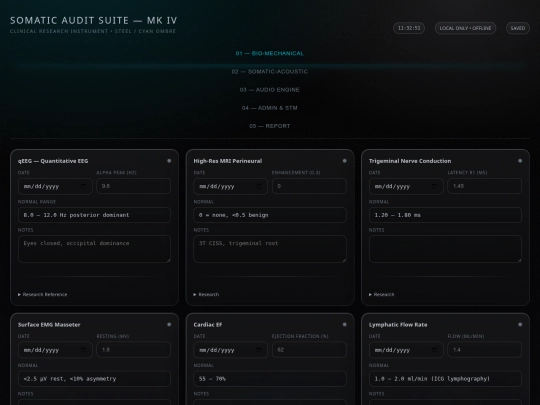Click the Cardiac EF date input field
This screenshot has height=405, width=540.
point(230,350)
